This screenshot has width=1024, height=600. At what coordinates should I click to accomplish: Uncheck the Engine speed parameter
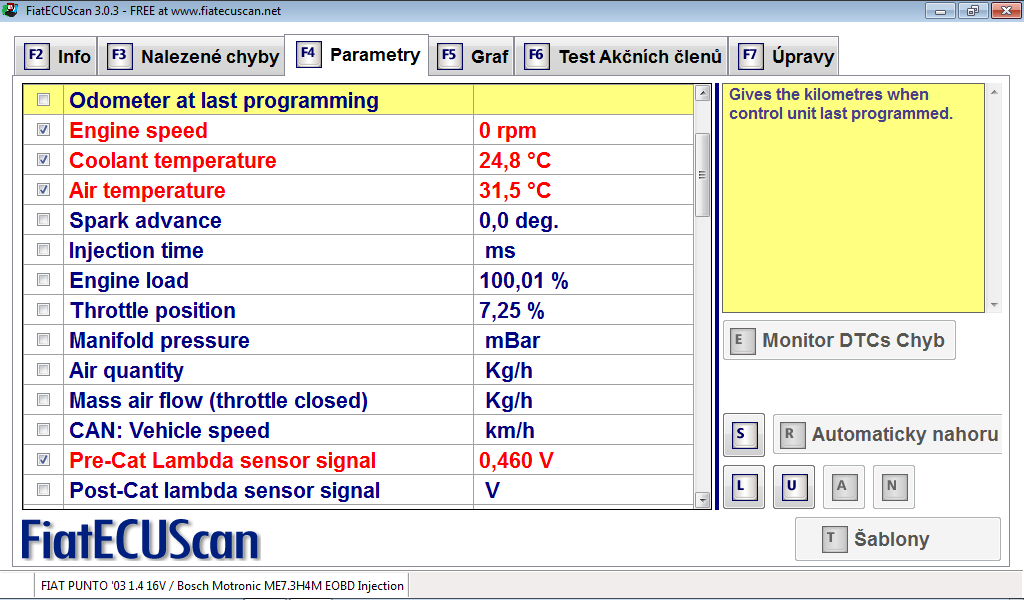coord(43,130)
